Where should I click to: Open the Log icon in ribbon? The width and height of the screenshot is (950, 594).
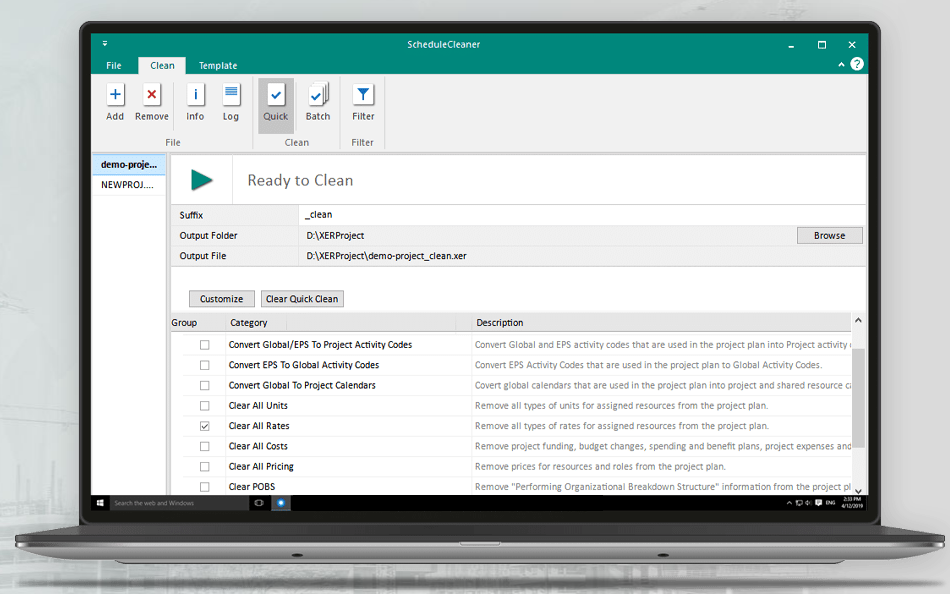pyautogui.click(x=231, y=95)
